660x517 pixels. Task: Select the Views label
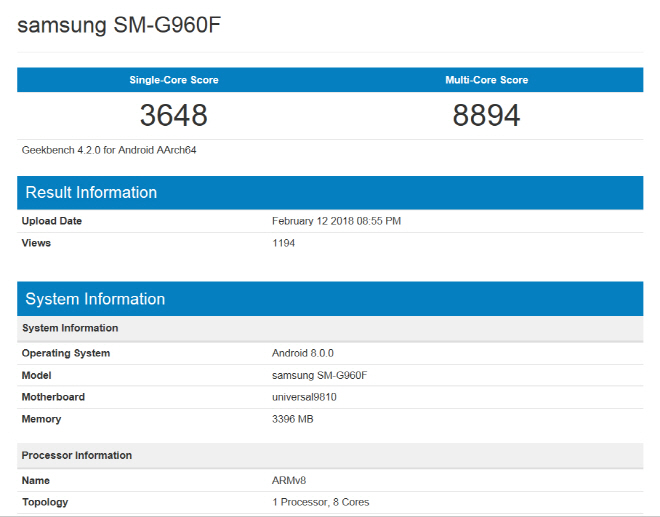point(36,243)
